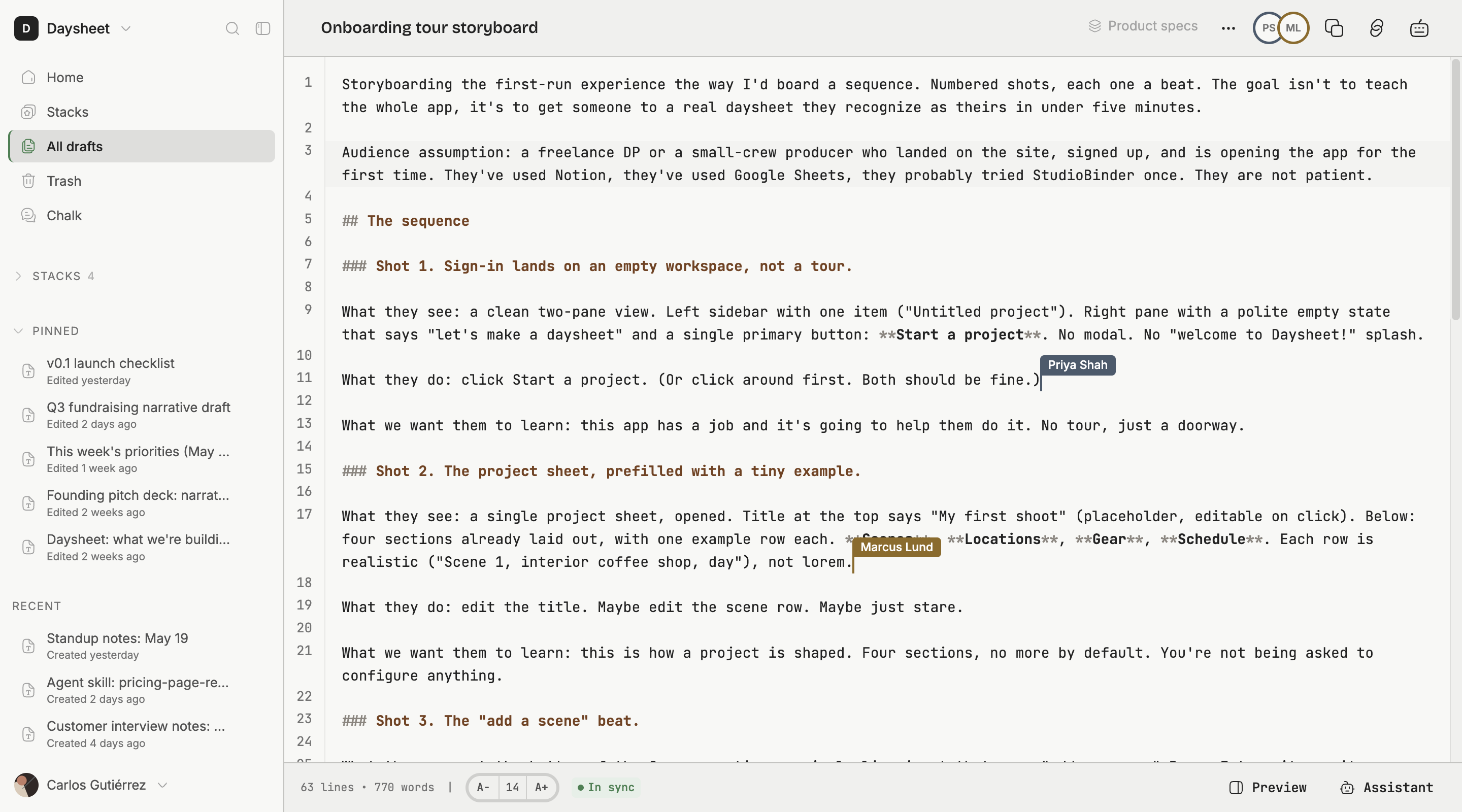Collapse sidebar with panel toggle icon
Image resolution: width=1462 pixels, height=812 pixels.
pyautogui.click(x=263, y=28)
